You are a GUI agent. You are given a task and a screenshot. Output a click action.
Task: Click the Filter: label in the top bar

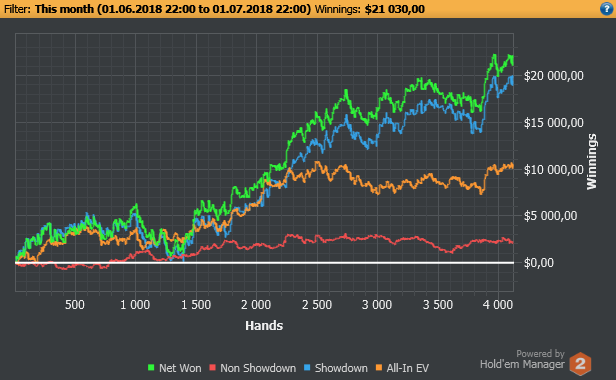point(17,9)
